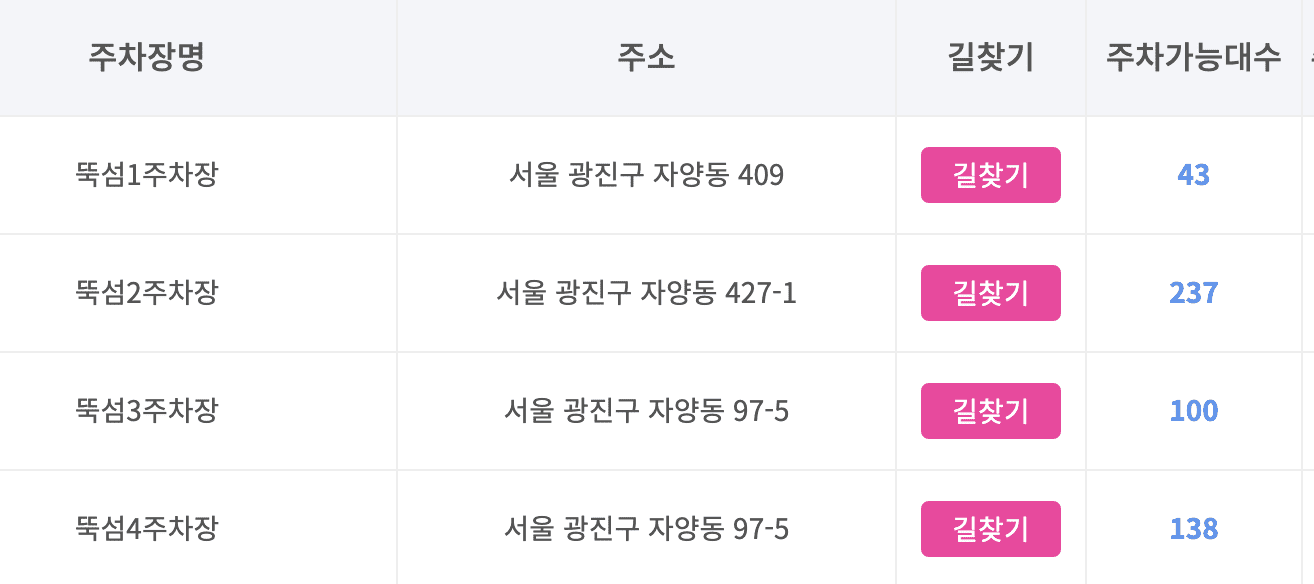
Task: Open the available count 237 for 뚝섬2주차장
Action: 1193,293
